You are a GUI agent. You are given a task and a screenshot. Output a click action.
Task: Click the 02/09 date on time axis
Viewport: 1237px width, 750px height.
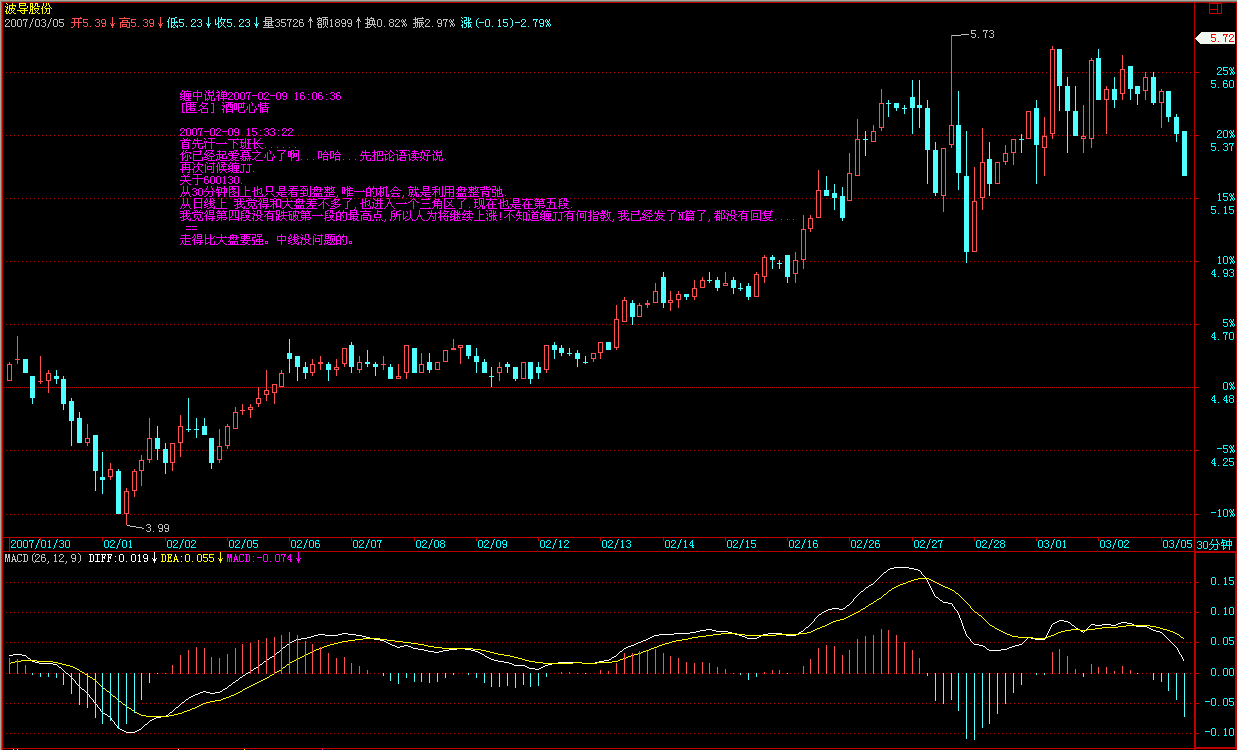point(492,545)
